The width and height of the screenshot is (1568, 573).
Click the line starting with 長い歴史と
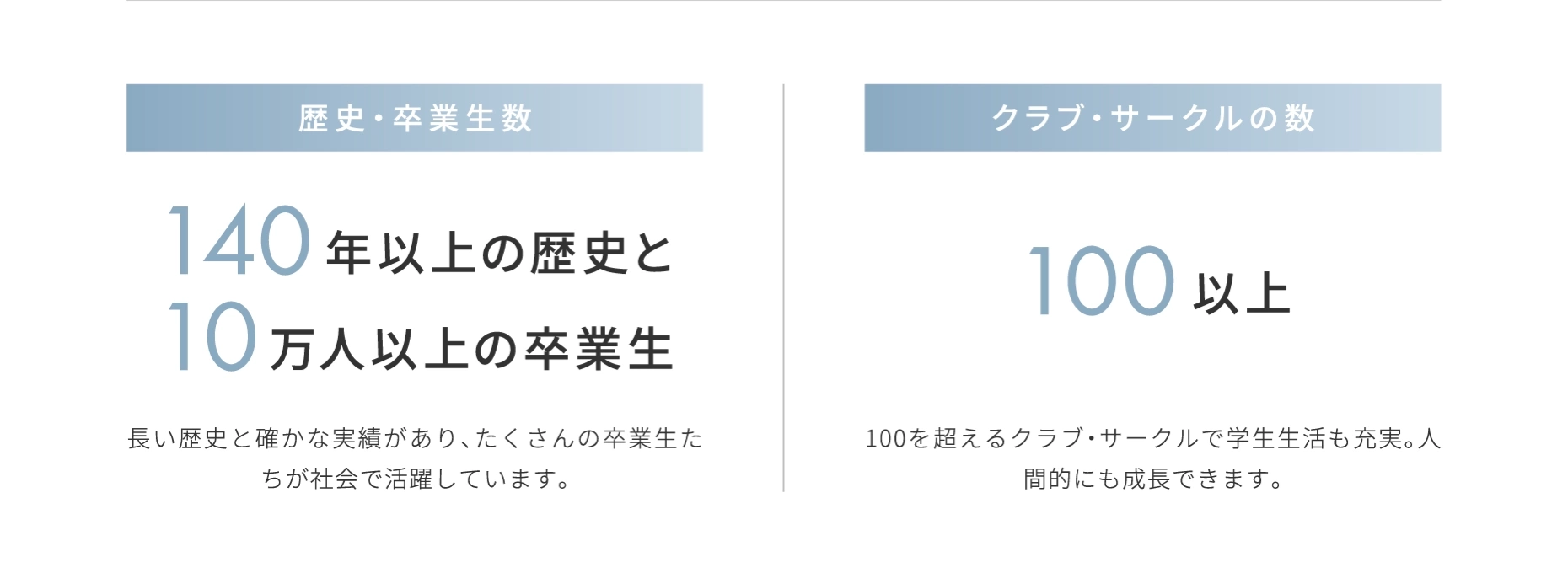pyautogui.click(x=415, y=439)
